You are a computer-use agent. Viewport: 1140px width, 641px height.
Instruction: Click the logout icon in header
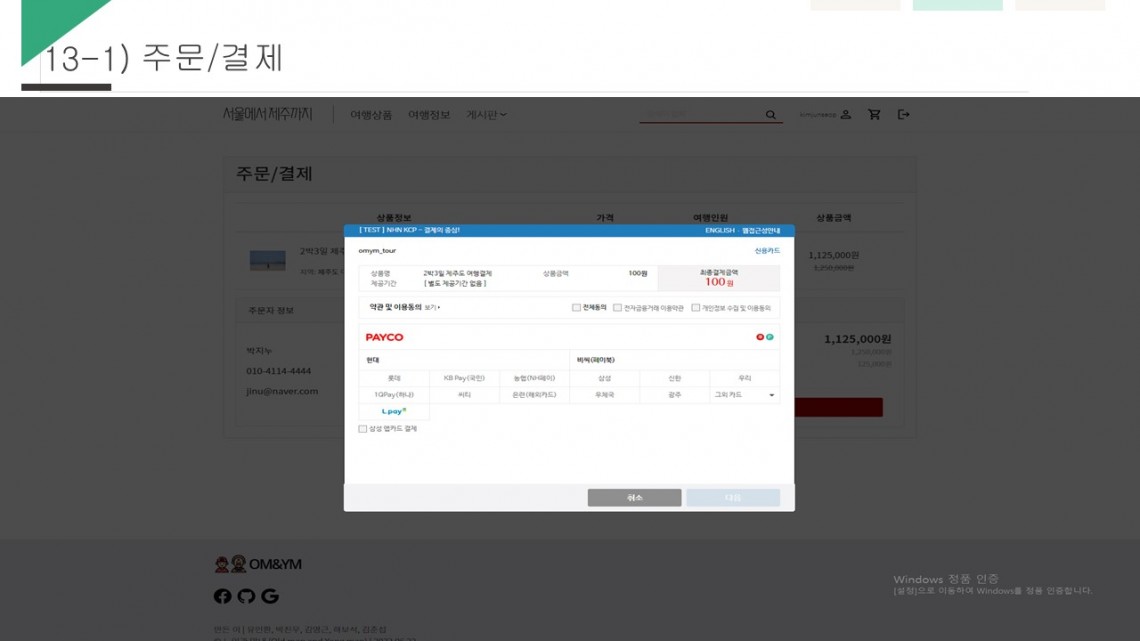(904, 115)
